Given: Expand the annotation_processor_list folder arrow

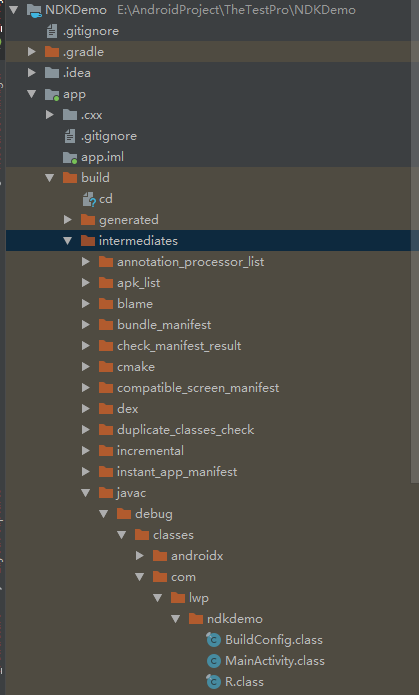Looking at the screenshot, I should tap(86, 262).
